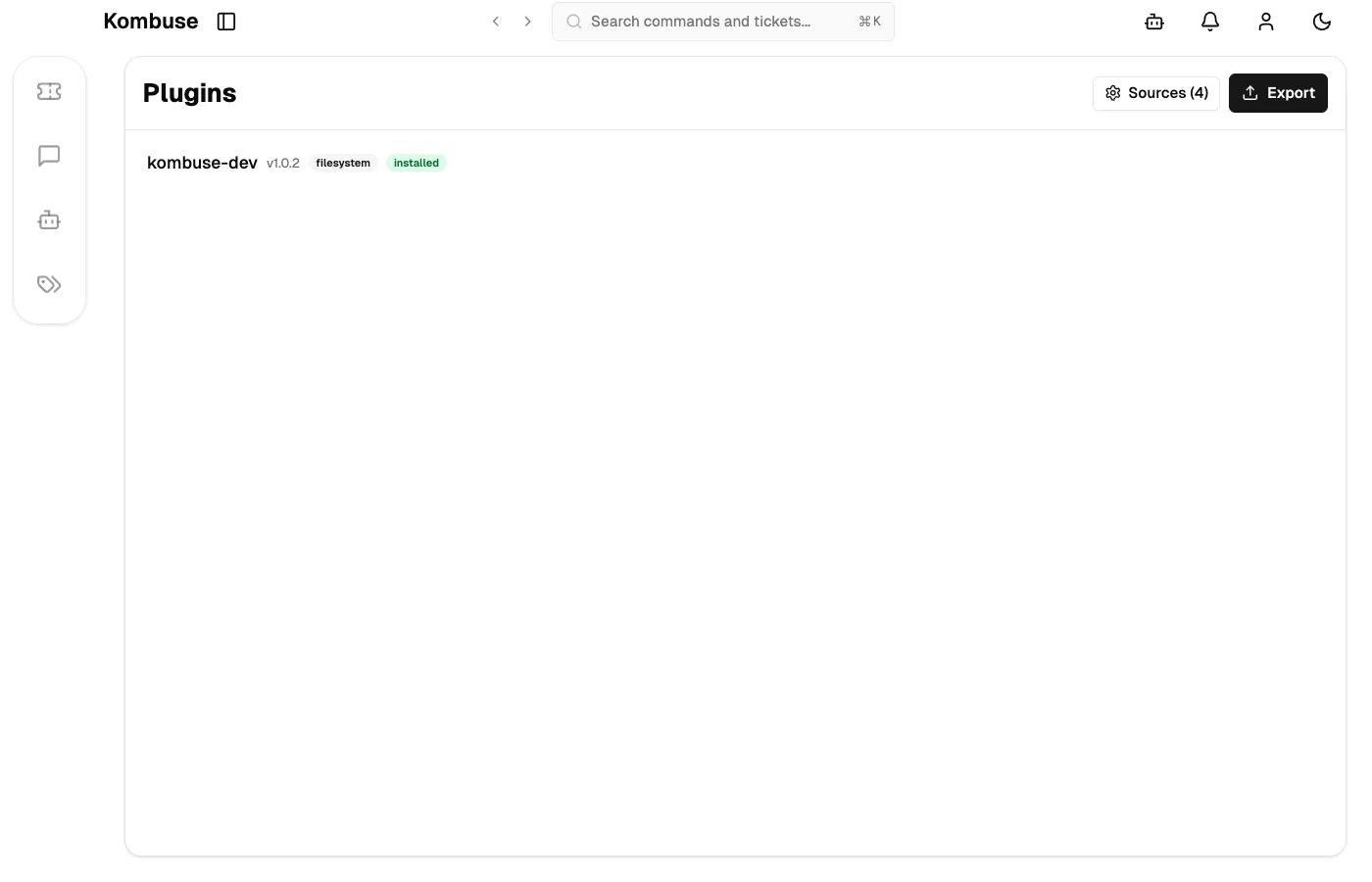The width and height of the screenshot is (1372, 882).
Task: Open the kombuse-dev plugin entry
Action: point(202,163)
